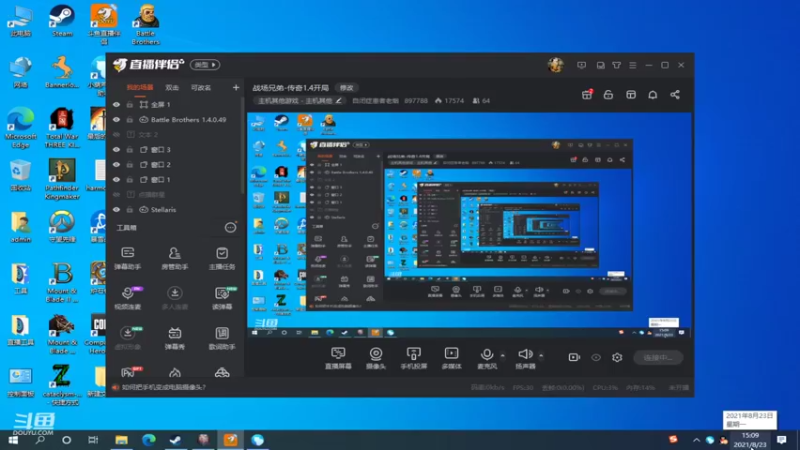Expand toolbox more options ellipsis
The height and width of the screenshot is (450, 800).
coord(231,228)
